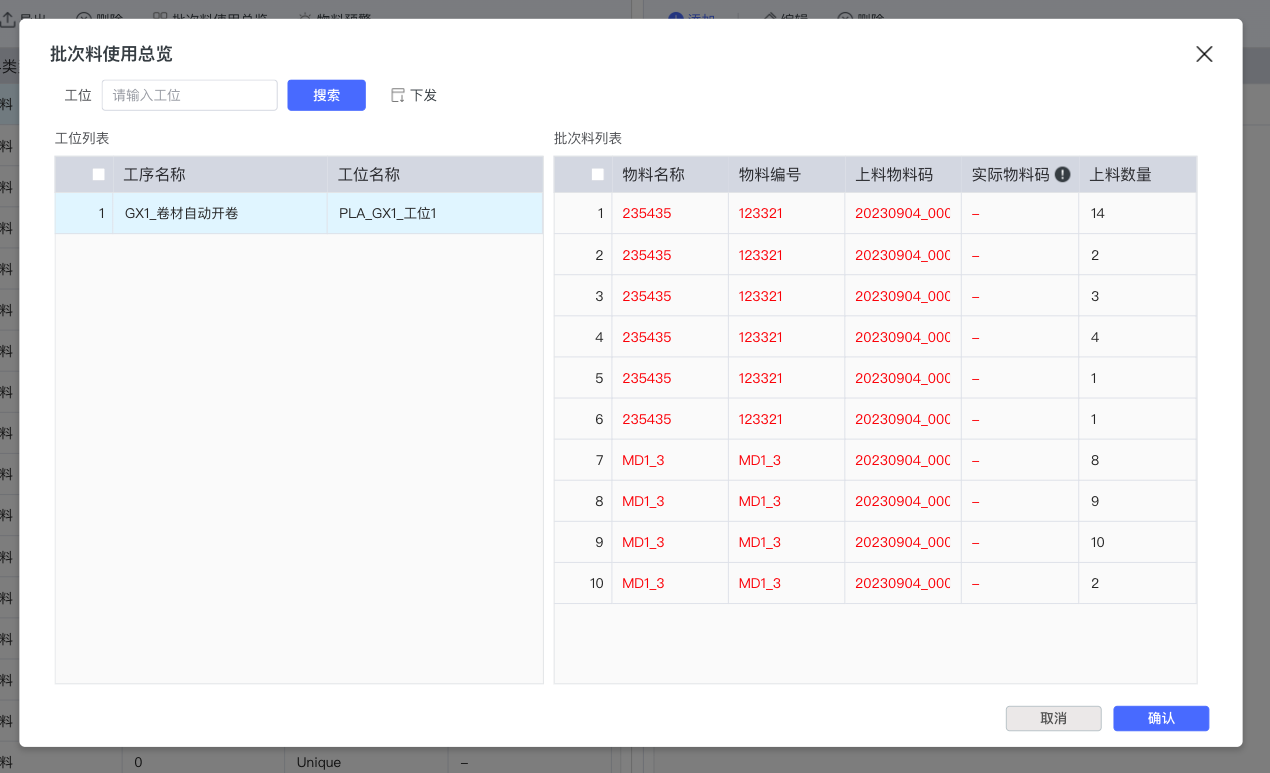Select the GX1_卷材自动开卷 cell in 工位列表
This screenshot has height=773, width=1270.
(x=181, y=213)
